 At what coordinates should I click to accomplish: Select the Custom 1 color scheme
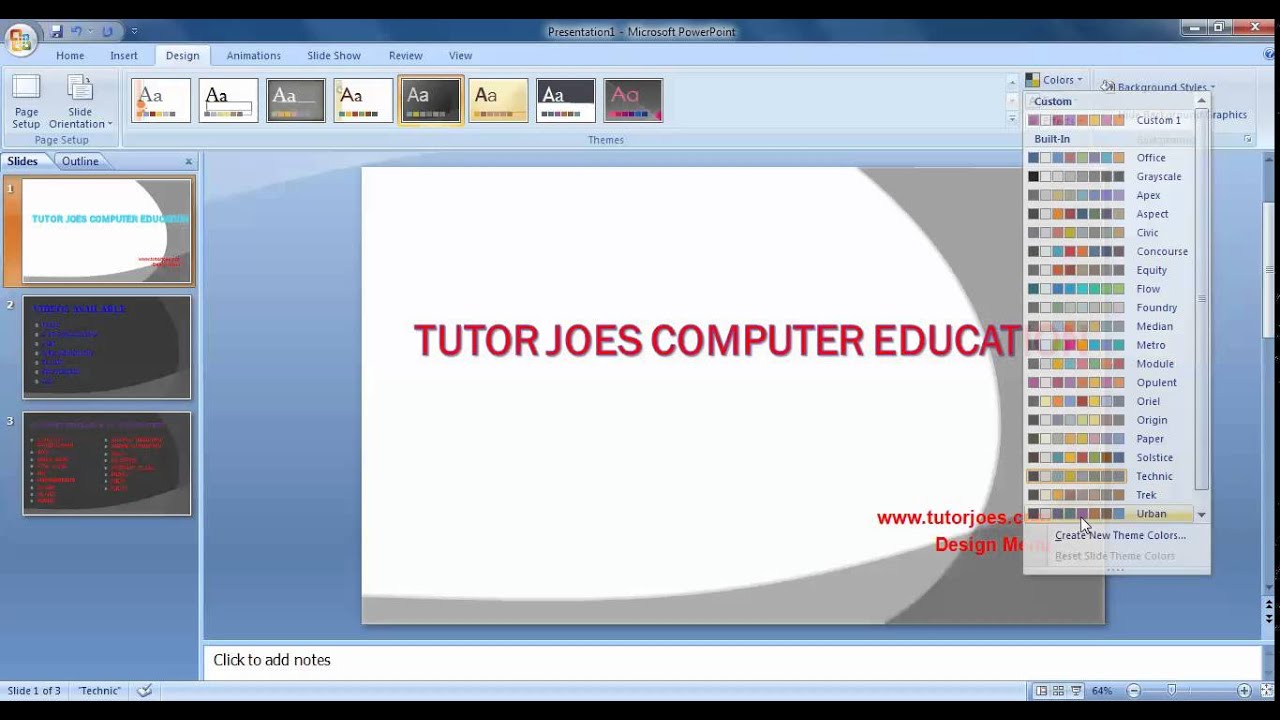pos(1111,120)
